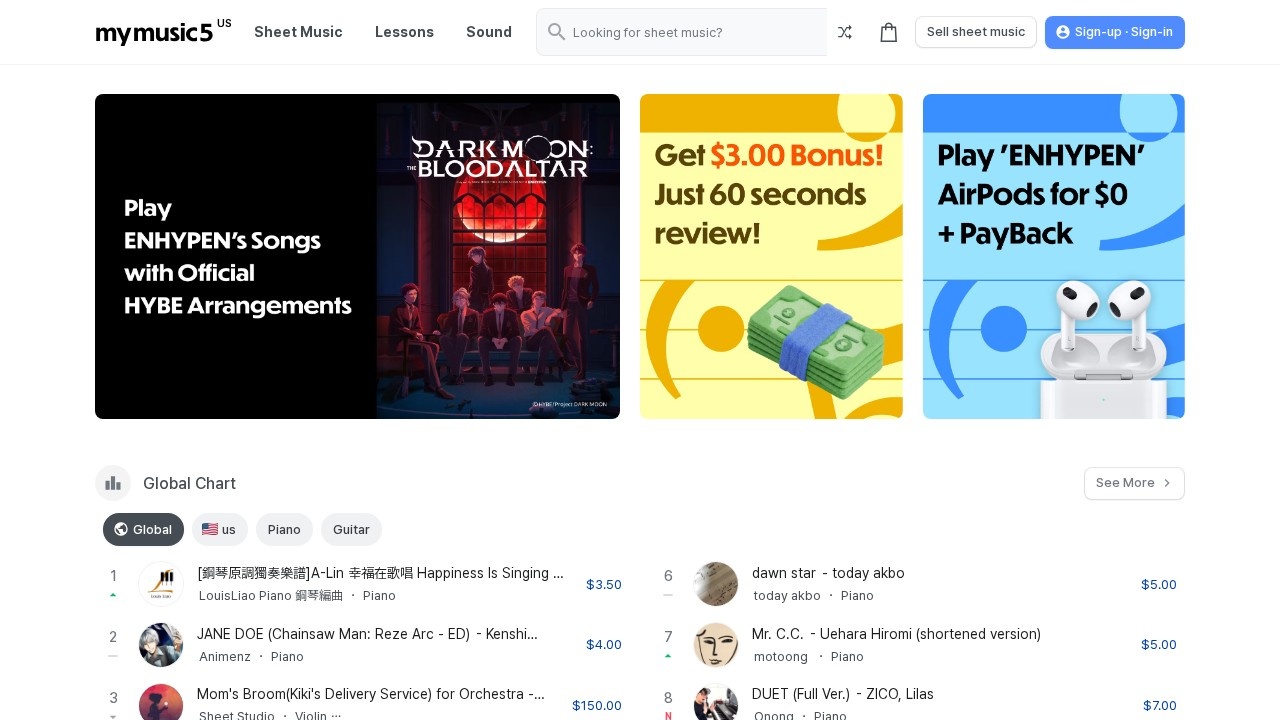Open the Lessons menu

[x=404, y=32]
